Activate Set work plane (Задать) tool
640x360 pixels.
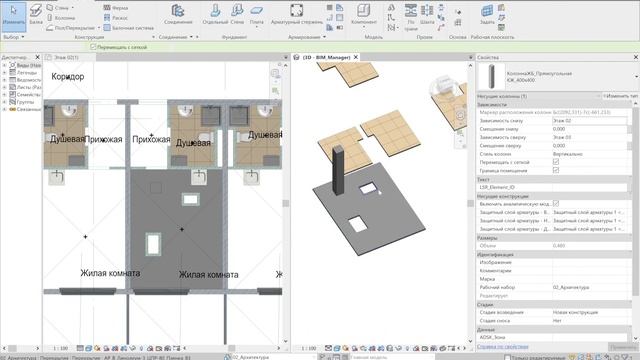coord(487,14)
